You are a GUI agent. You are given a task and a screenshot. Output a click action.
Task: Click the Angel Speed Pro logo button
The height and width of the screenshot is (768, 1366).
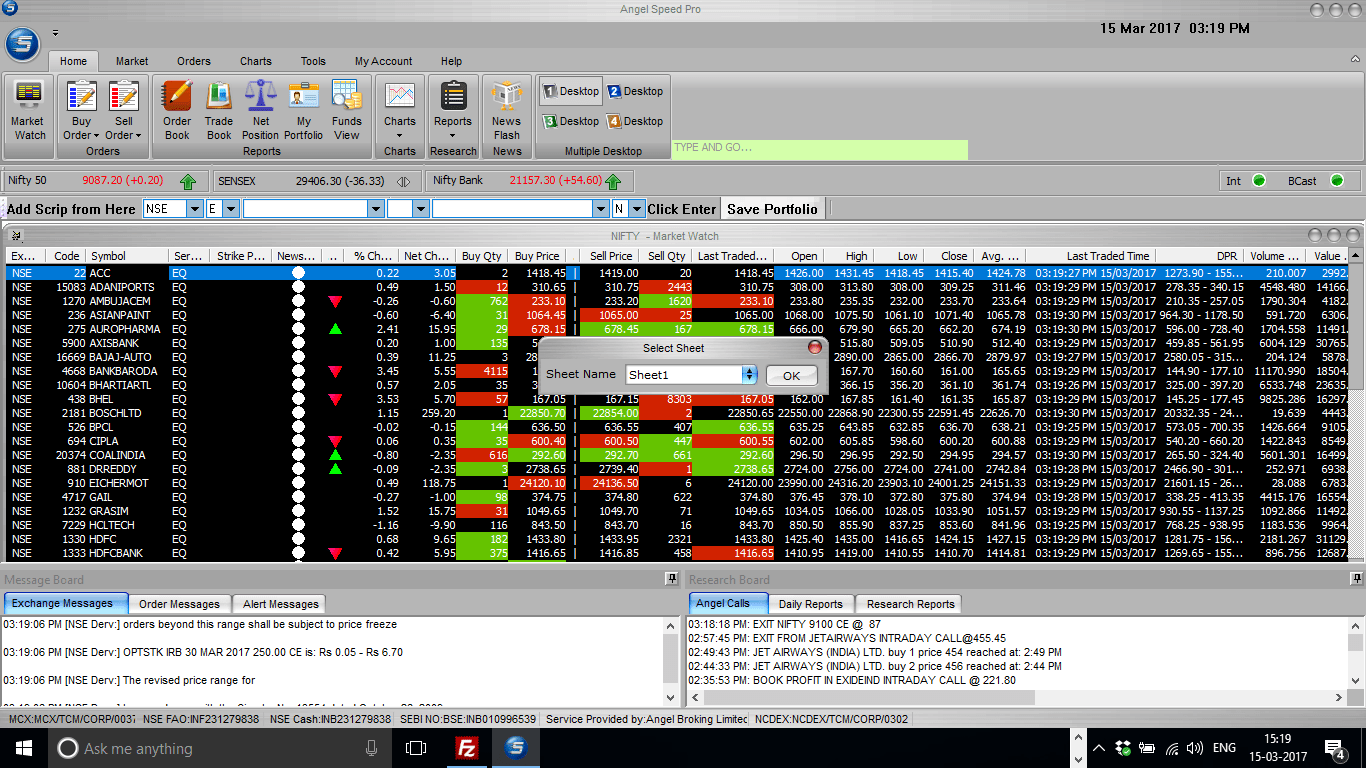(x=22, y=45)
